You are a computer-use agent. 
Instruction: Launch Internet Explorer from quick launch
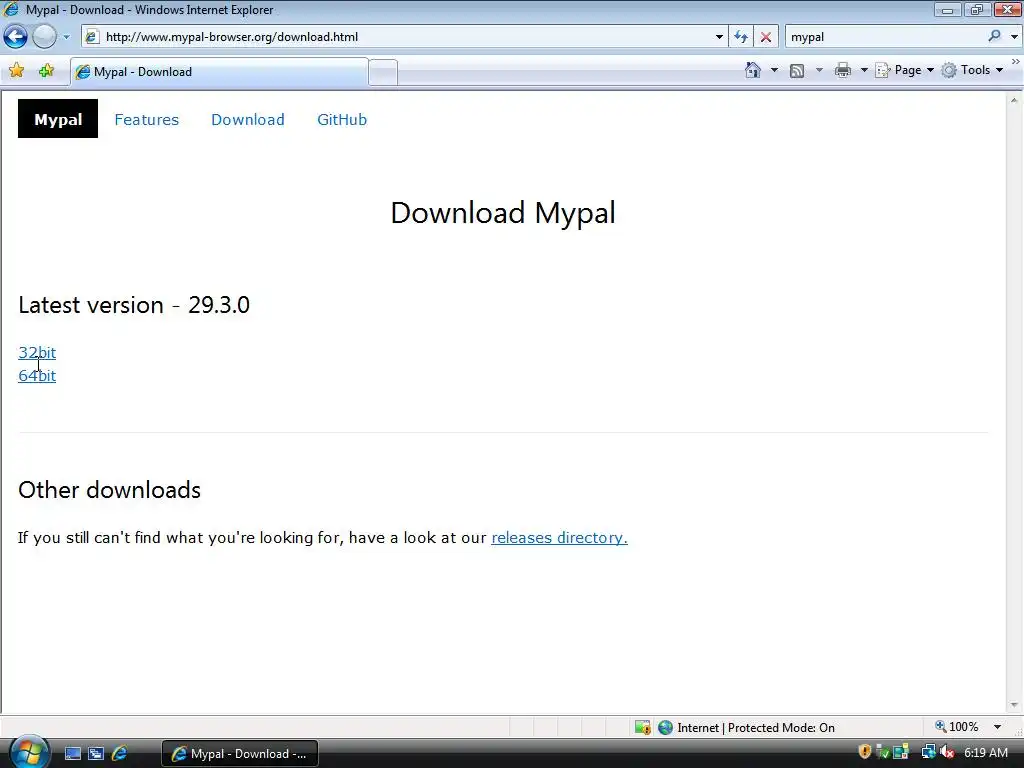tap(120, 754)
